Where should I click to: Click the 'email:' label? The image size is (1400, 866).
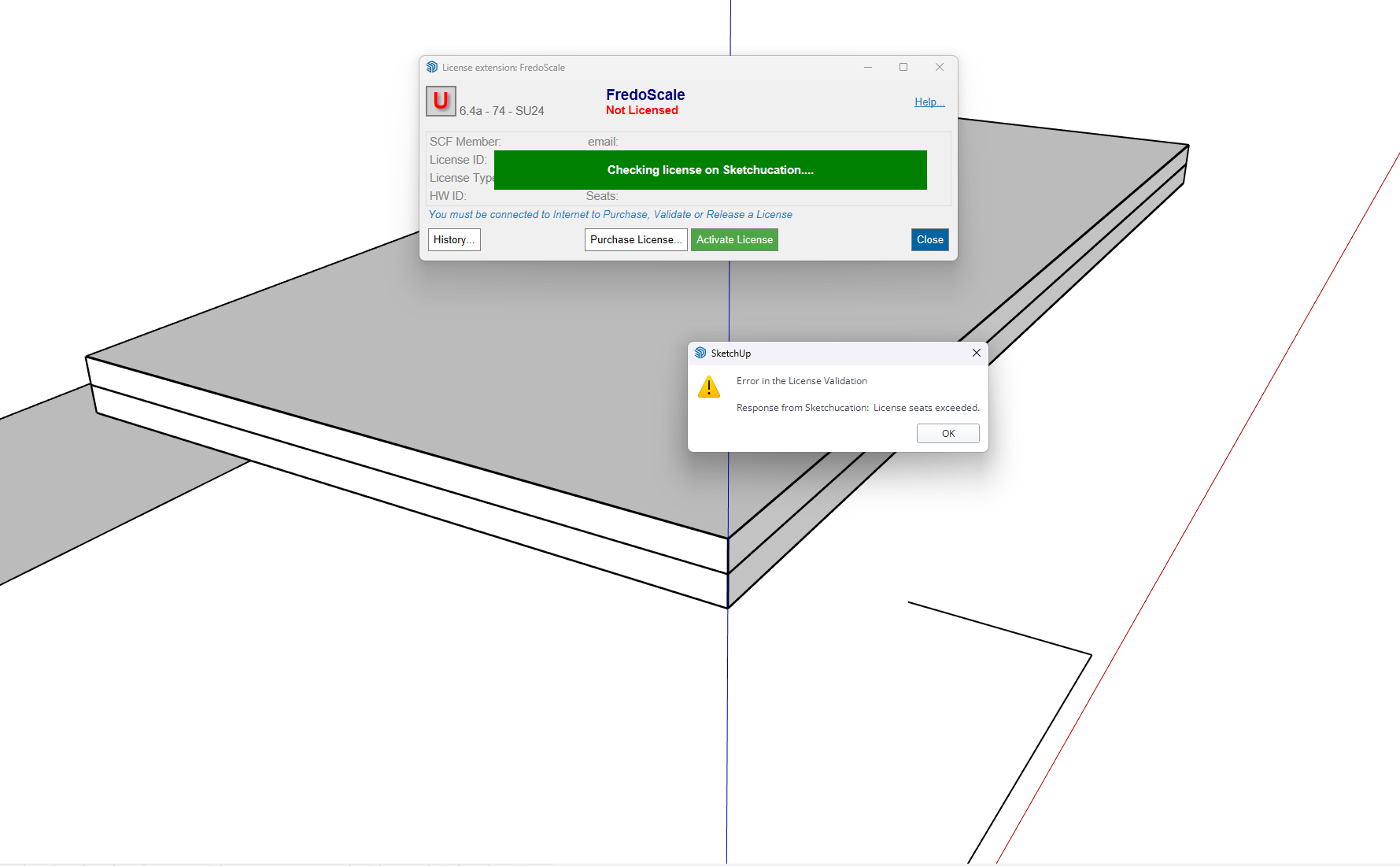click(x=603, y=142)
